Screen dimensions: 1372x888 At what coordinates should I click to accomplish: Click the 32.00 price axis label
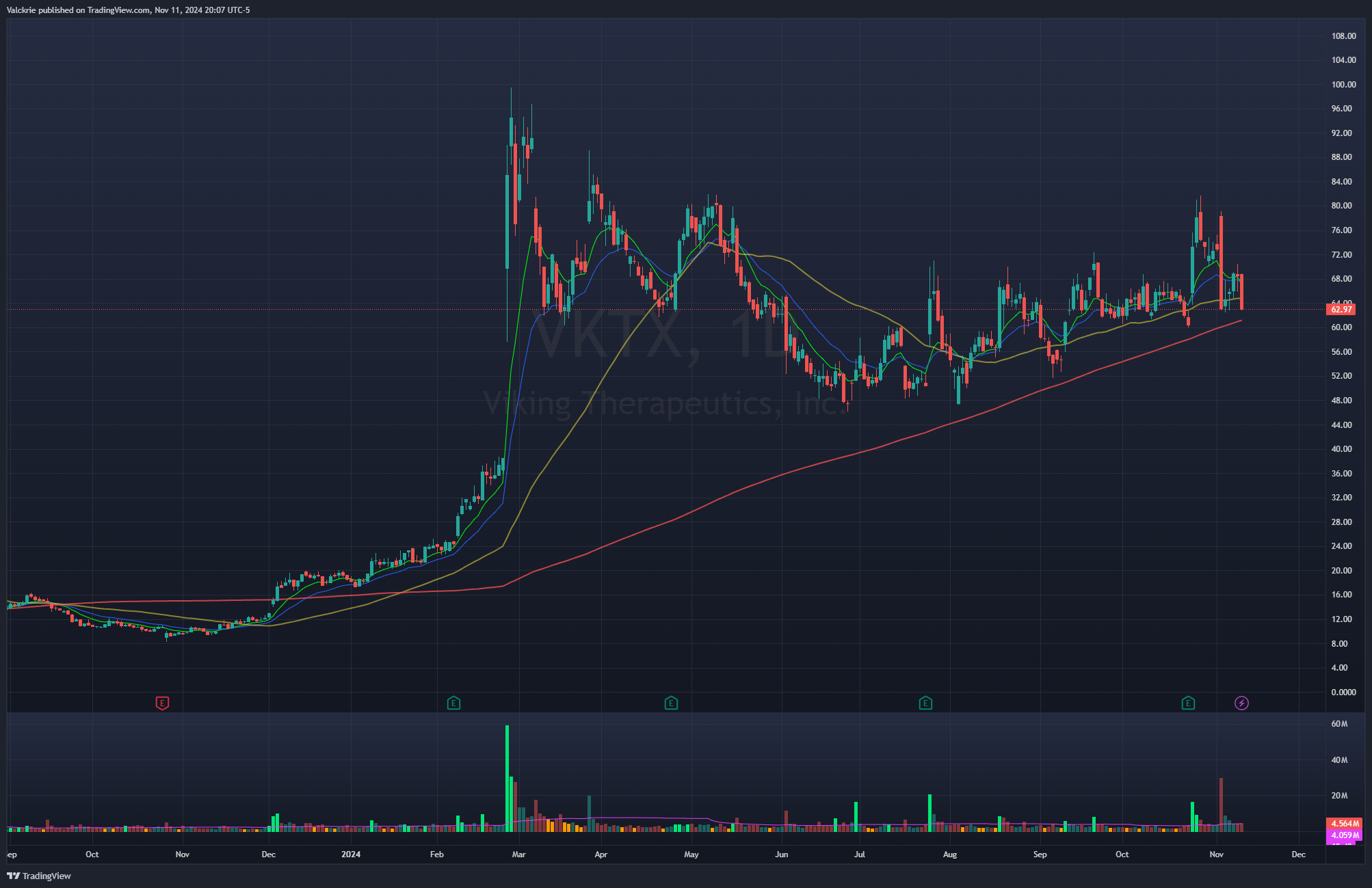pyautogui.click(x=1341, y=498)
